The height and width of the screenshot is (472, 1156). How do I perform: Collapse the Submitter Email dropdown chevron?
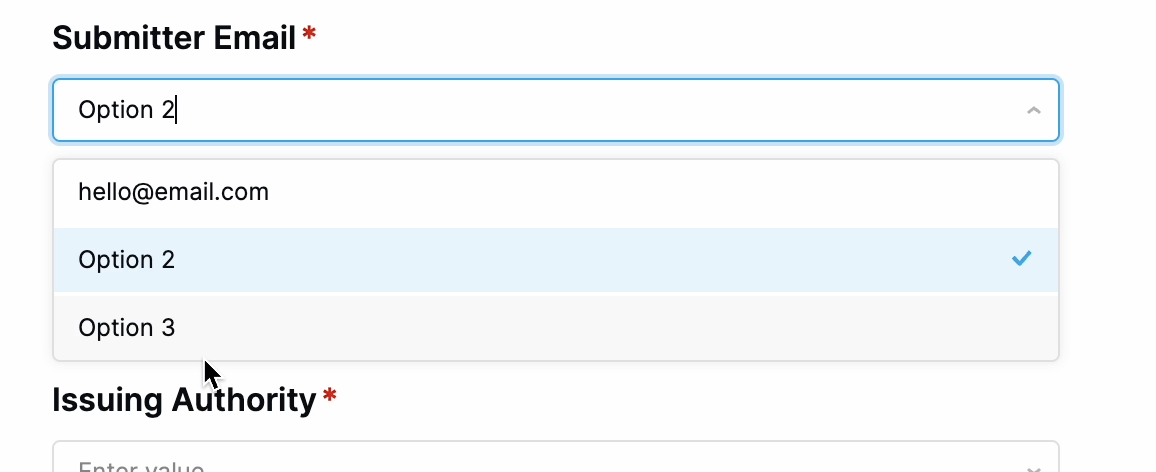click(x=1034, y=111)
